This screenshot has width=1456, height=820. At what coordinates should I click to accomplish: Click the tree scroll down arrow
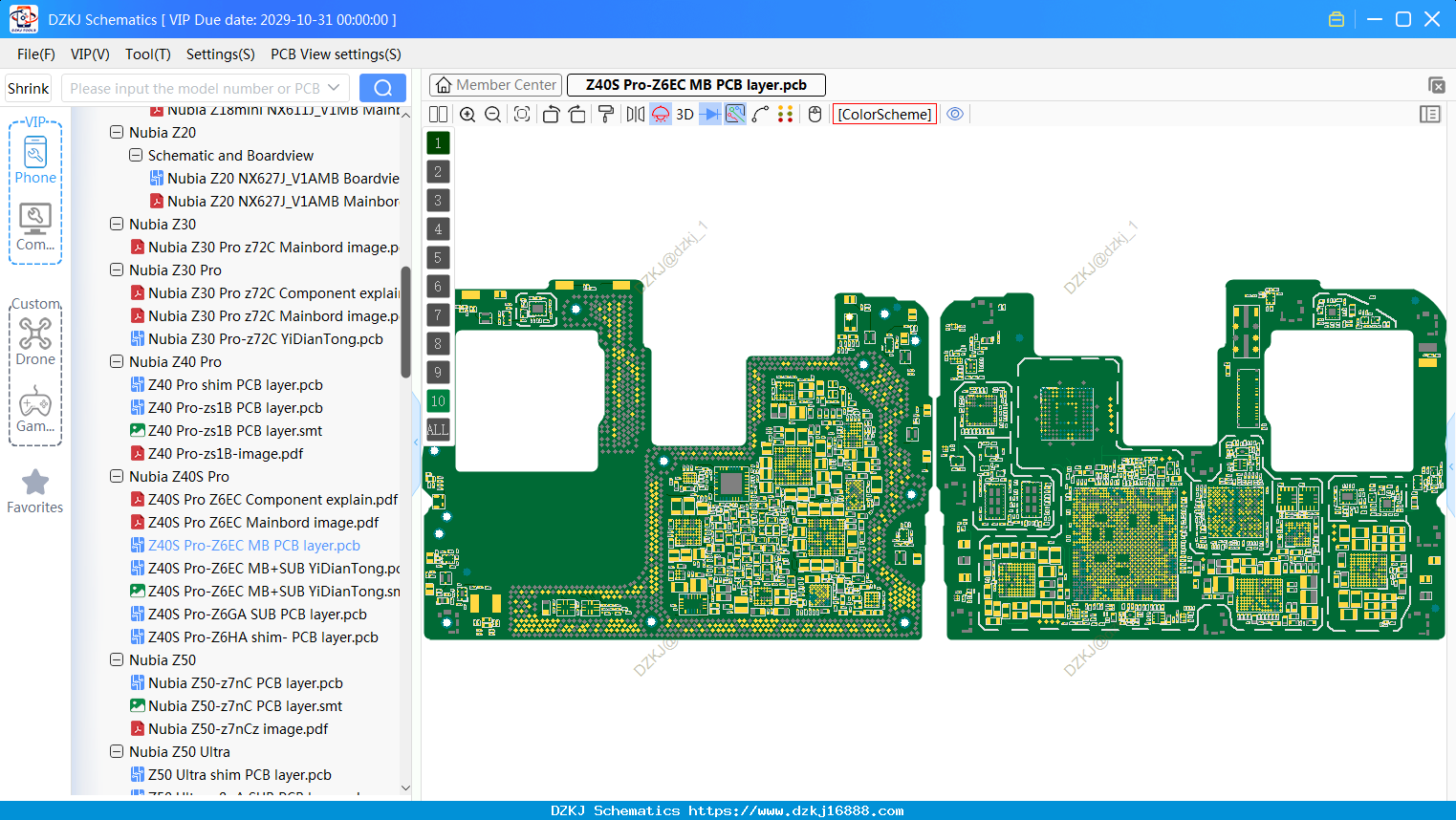(405, 788)
